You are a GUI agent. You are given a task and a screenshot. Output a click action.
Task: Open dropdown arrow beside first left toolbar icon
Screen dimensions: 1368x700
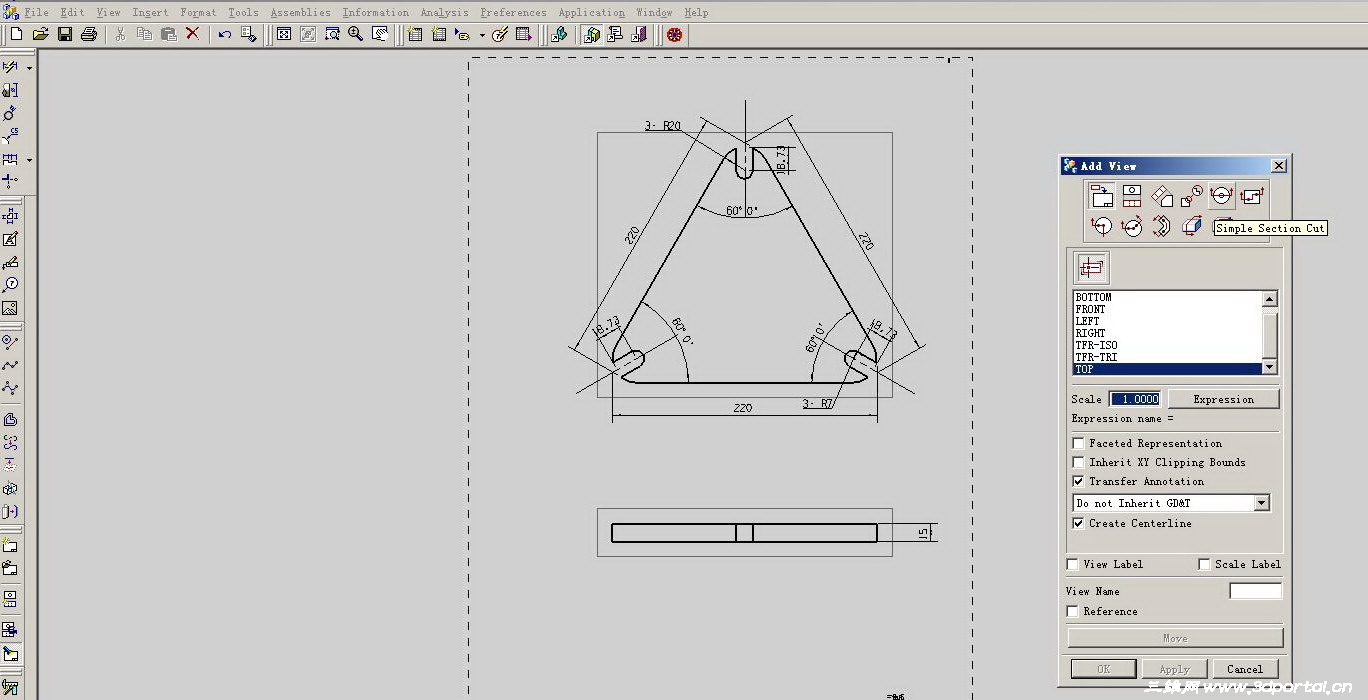pyautogui.click(x=29, y=68)
